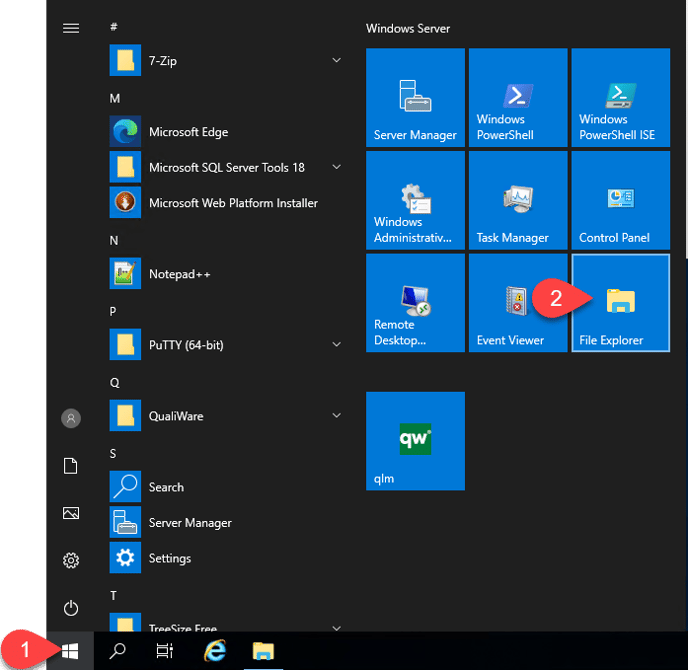688x670 pixels.
Task: Open Microsoft Edge from app list
Action: pos(226,132)
